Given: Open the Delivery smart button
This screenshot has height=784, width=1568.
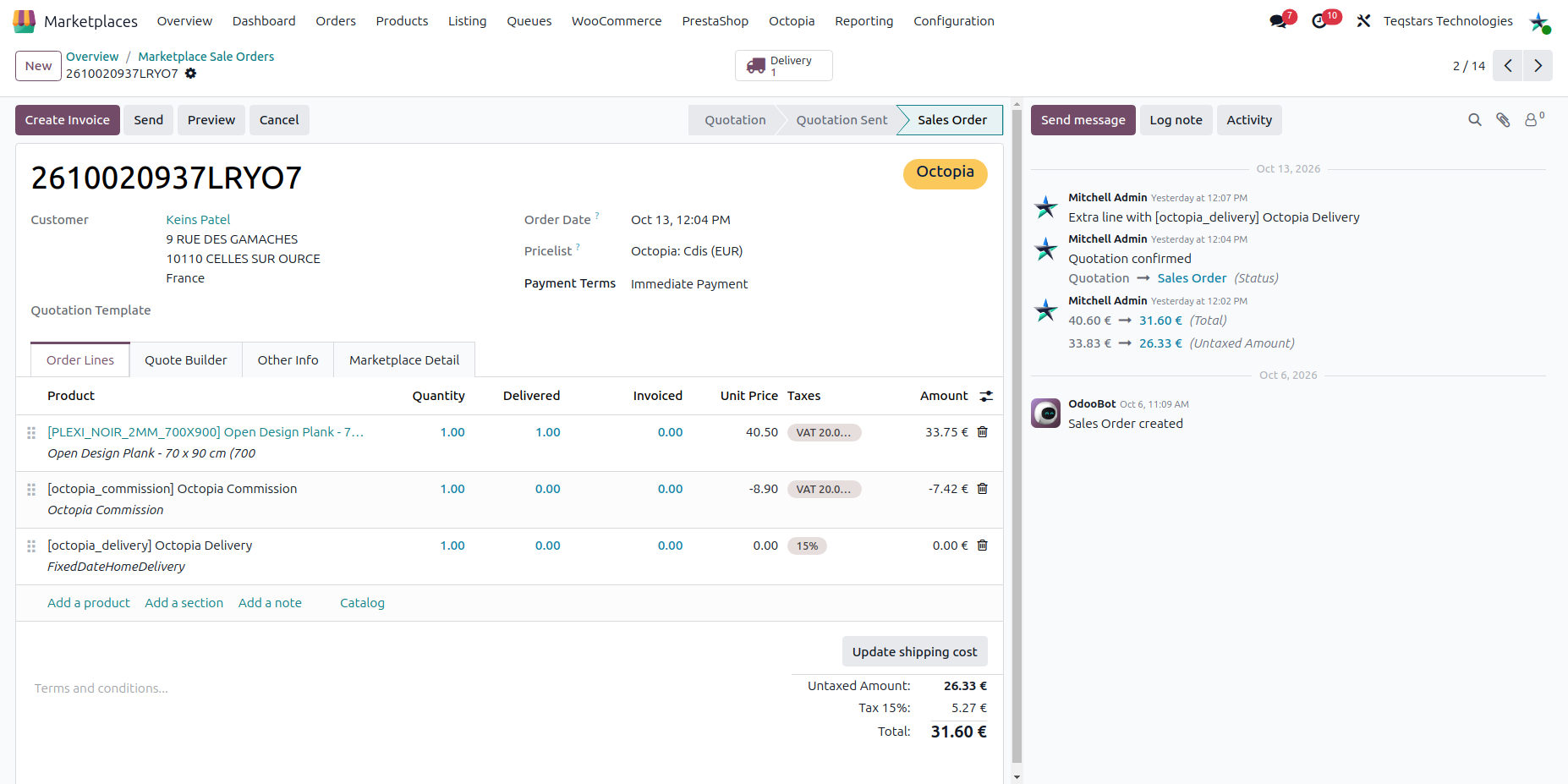Looking at the screenshot, I should point(784,66).
